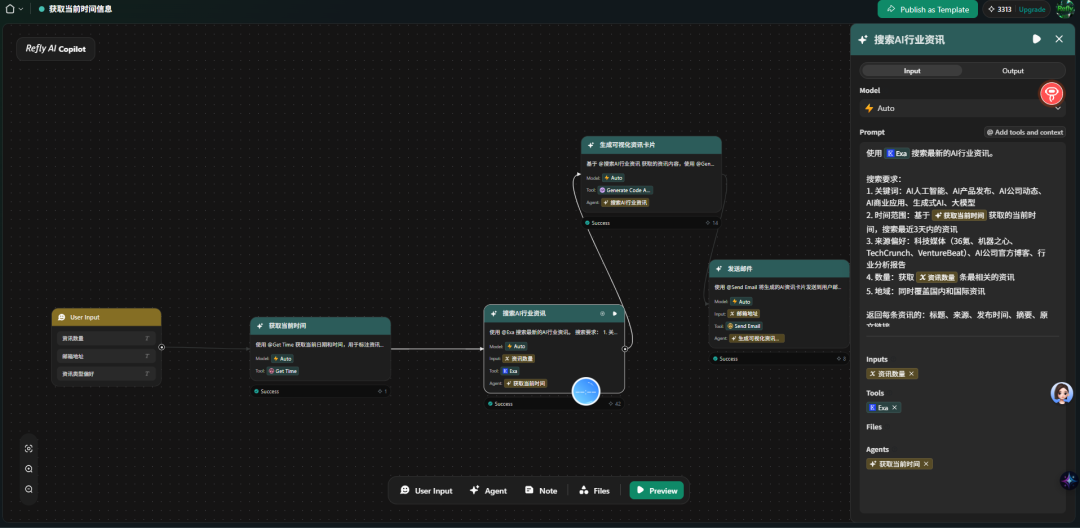Click the Upgrade link
This screenshot has height=528, width=1080.
(x=1032, y=9)
